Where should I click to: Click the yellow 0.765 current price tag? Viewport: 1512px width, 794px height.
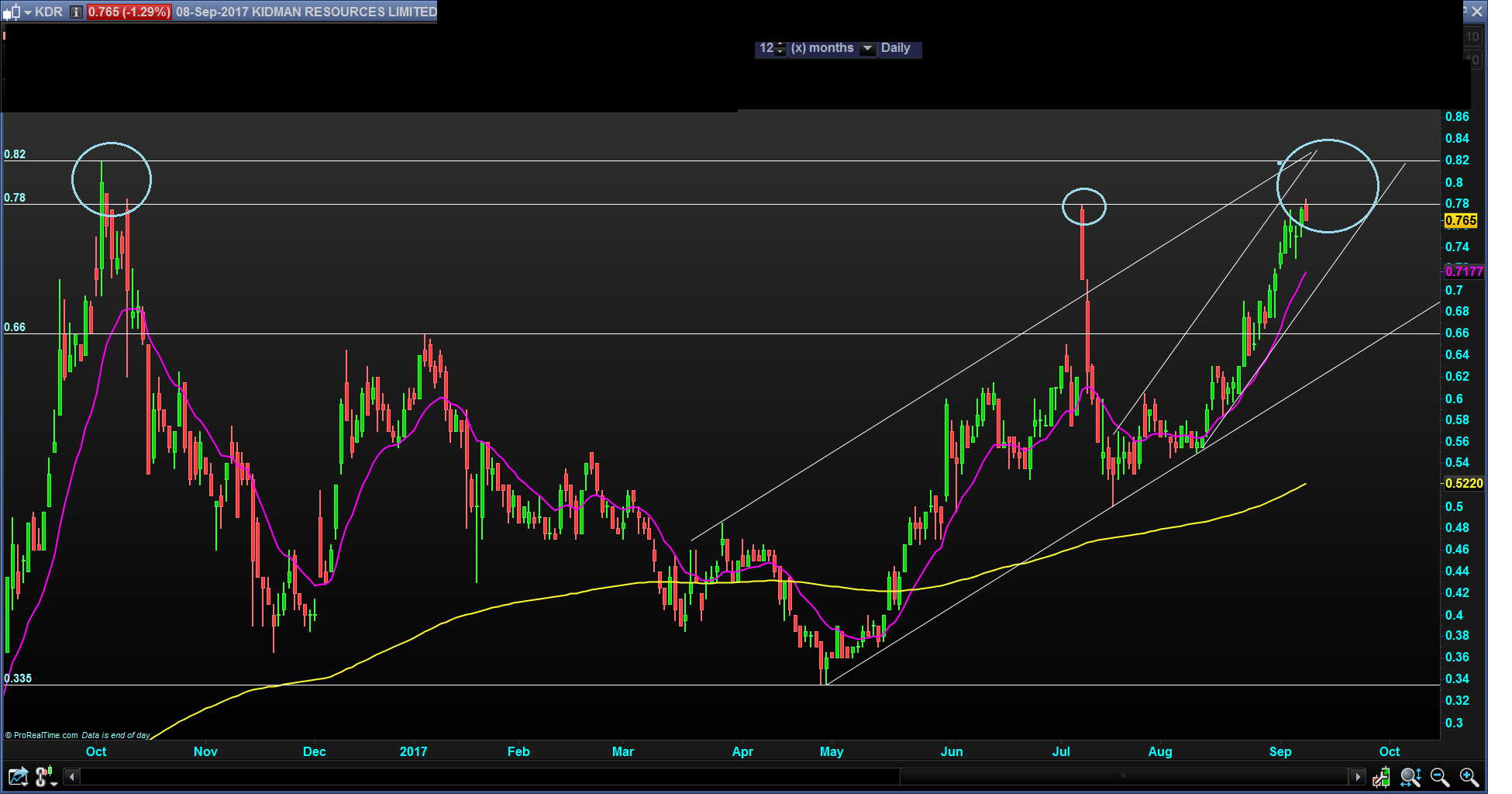[1461, 221]
